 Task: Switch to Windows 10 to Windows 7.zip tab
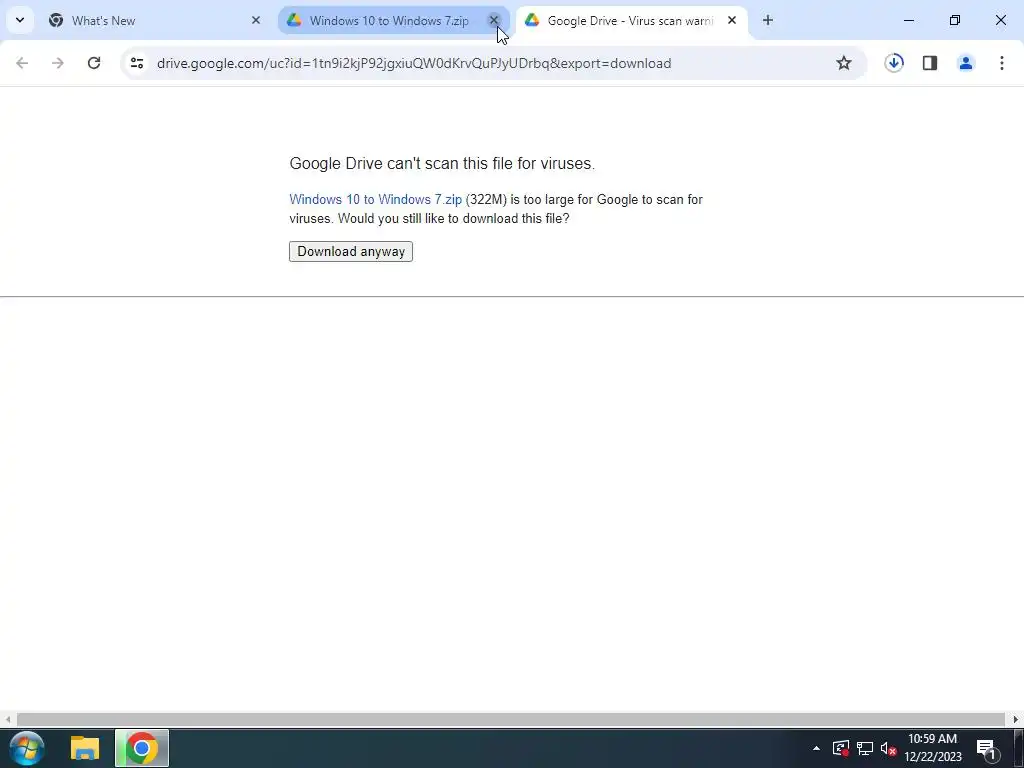[394, 20]
